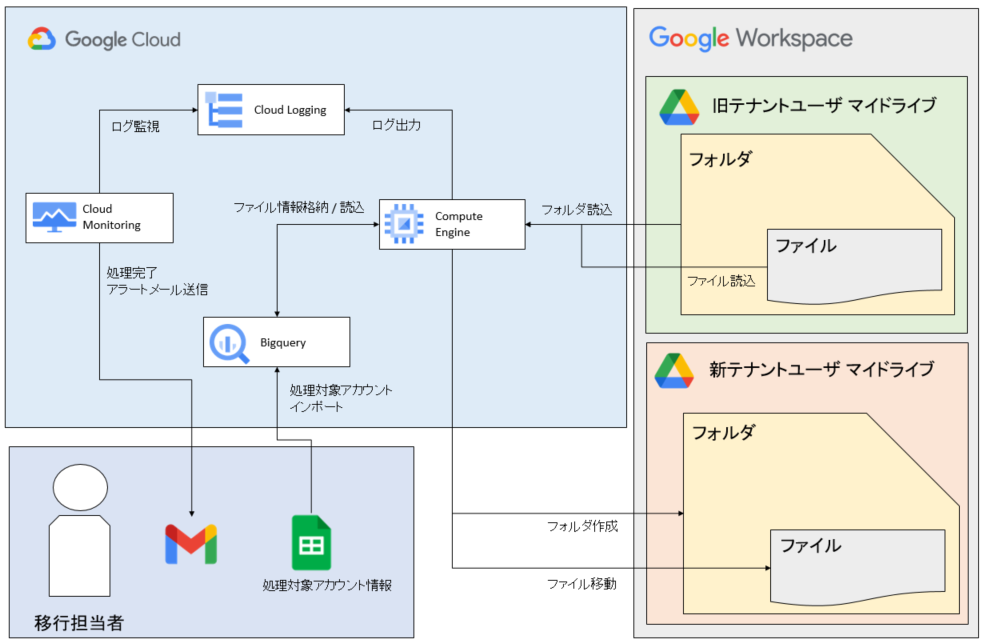Click the 'フォルダ読込' label
The height and width of the screenshot is (644, 981).
pos(576,210)
